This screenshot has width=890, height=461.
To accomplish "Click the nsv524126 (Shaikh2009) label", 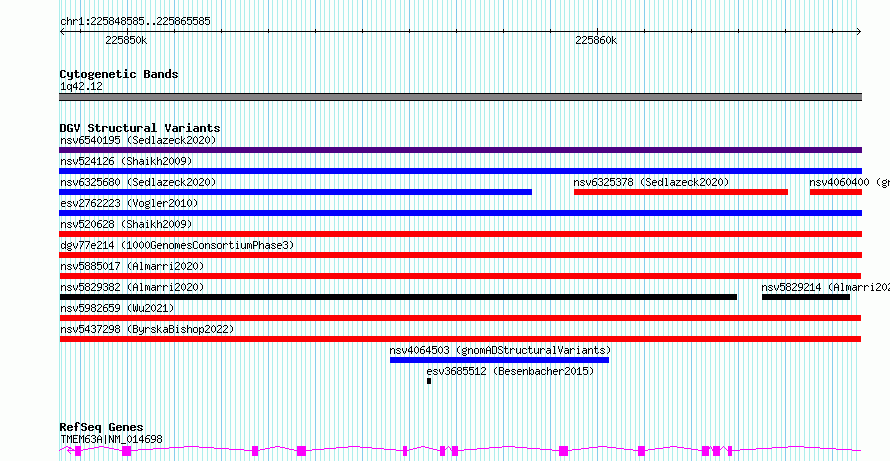I will click(x=126, y=161).
